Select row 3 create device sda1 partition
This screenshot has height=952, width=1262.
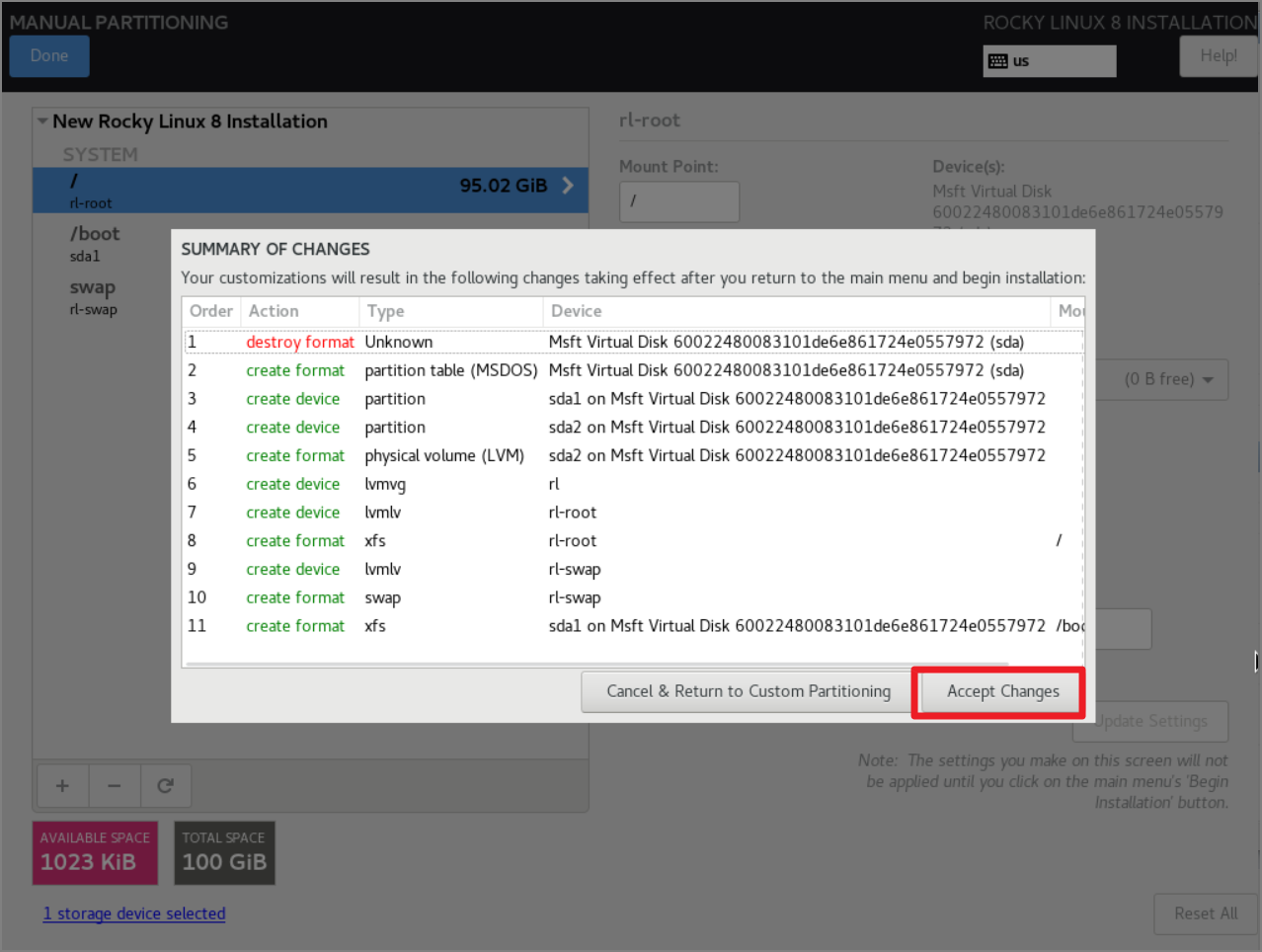633,399
